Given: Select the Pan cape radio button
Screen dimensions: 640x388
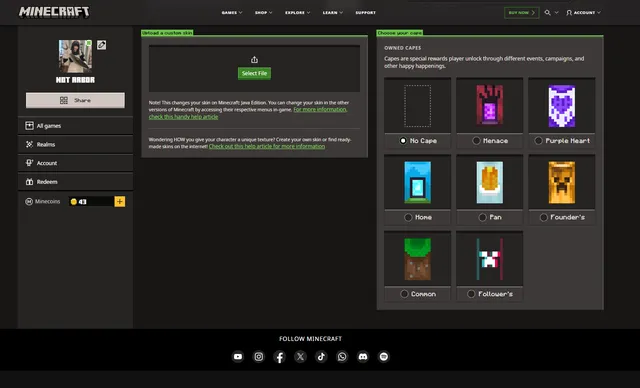Looking at the screenshot, I should 482,217.
